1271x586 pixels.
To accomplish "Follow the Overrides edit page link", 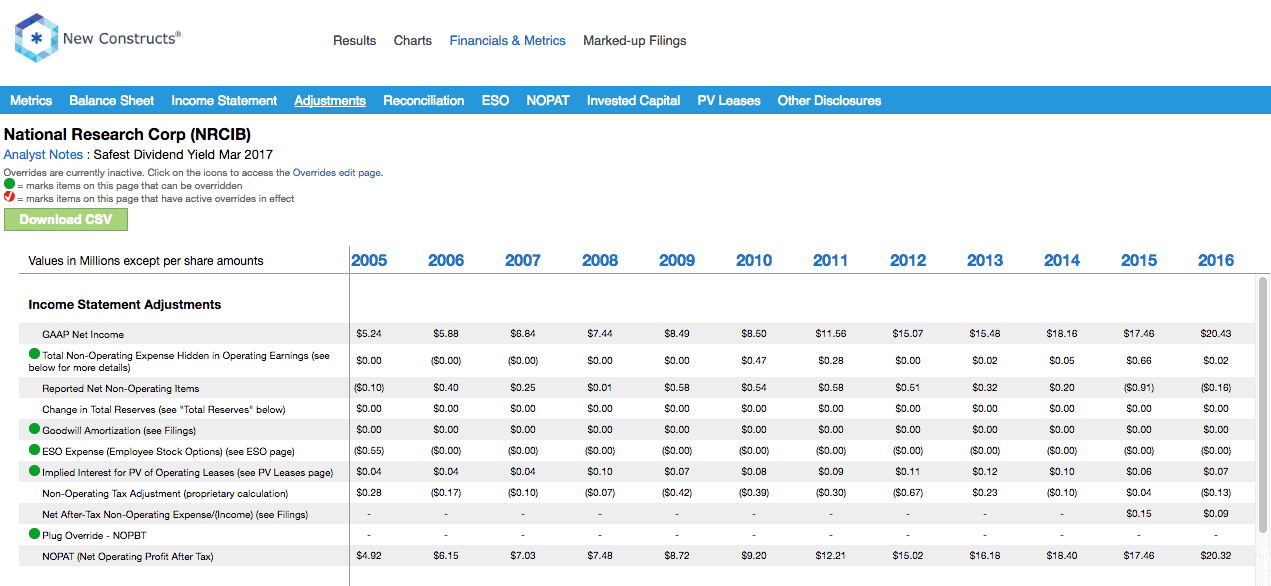I will (x=336, y=173).
